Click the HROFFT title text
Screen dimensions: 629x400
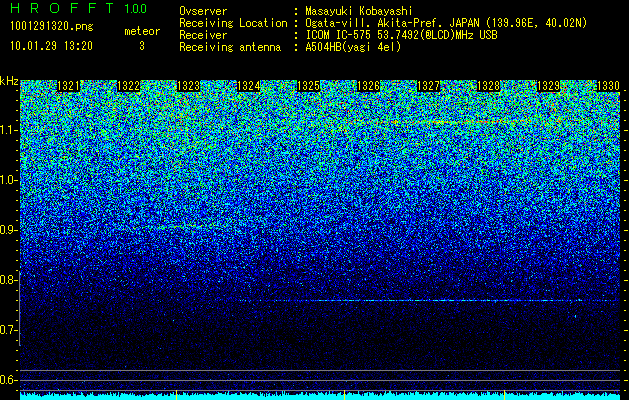pyautogui.click(x=62, y=8)
